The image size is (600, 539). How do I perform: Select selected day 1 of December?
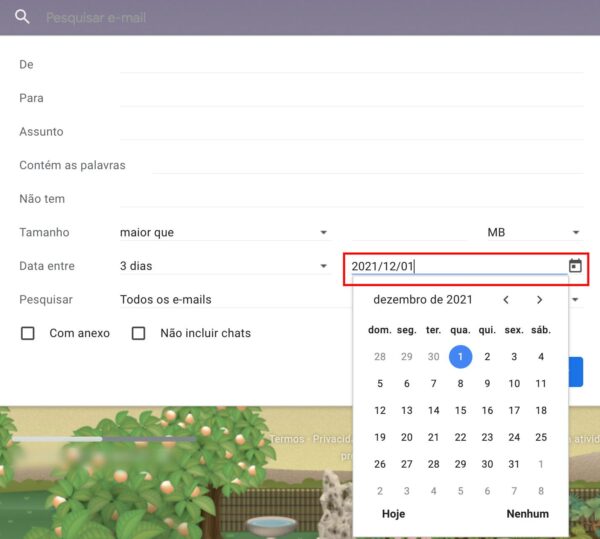[460, 357]
